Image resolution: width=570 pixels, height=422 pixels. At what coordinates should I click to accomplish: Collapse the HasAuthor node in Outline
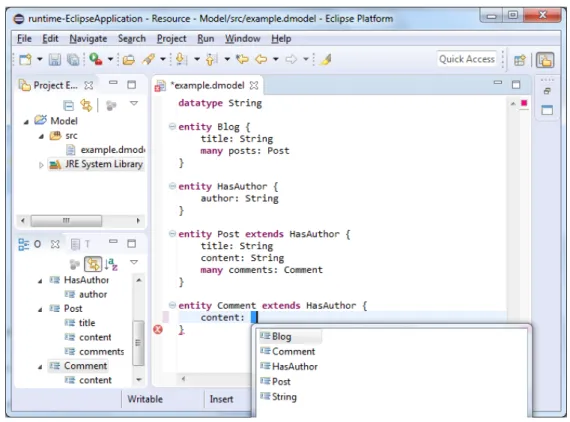coord(40,281)
